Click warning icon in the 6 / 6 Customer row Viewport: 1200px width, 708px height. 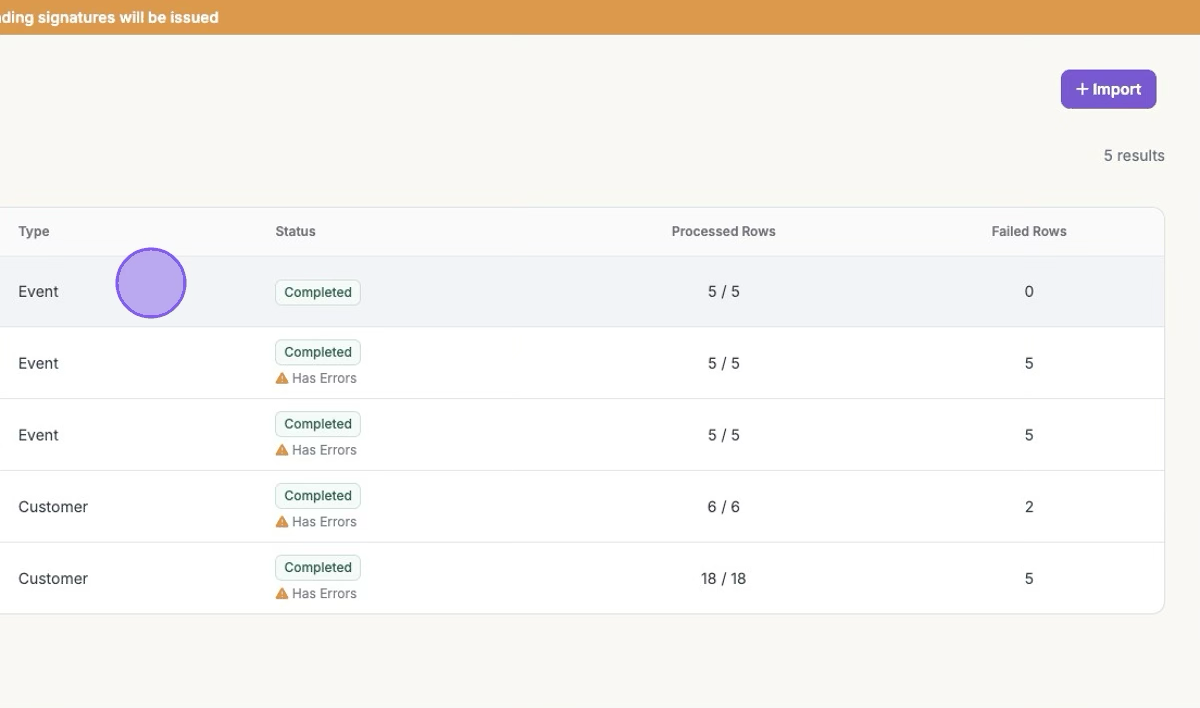(282, 522)
